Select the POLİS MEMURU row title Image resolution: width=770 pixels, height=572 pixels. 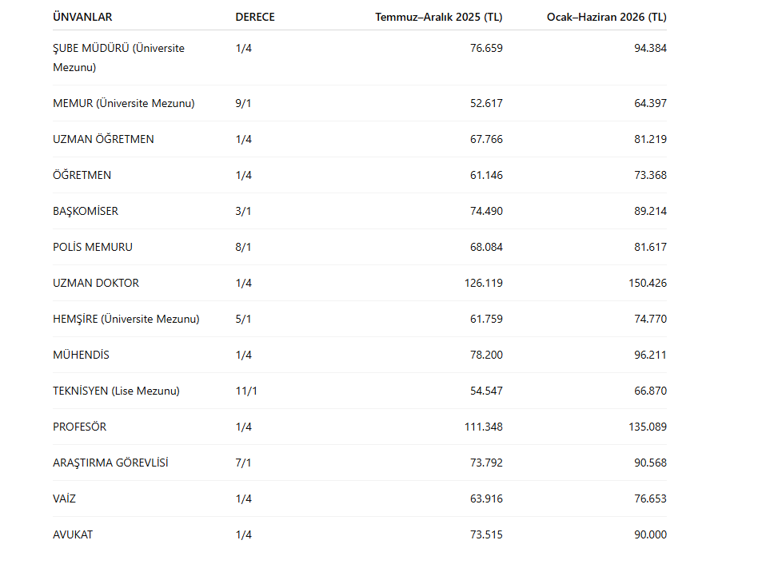(92, 247)
